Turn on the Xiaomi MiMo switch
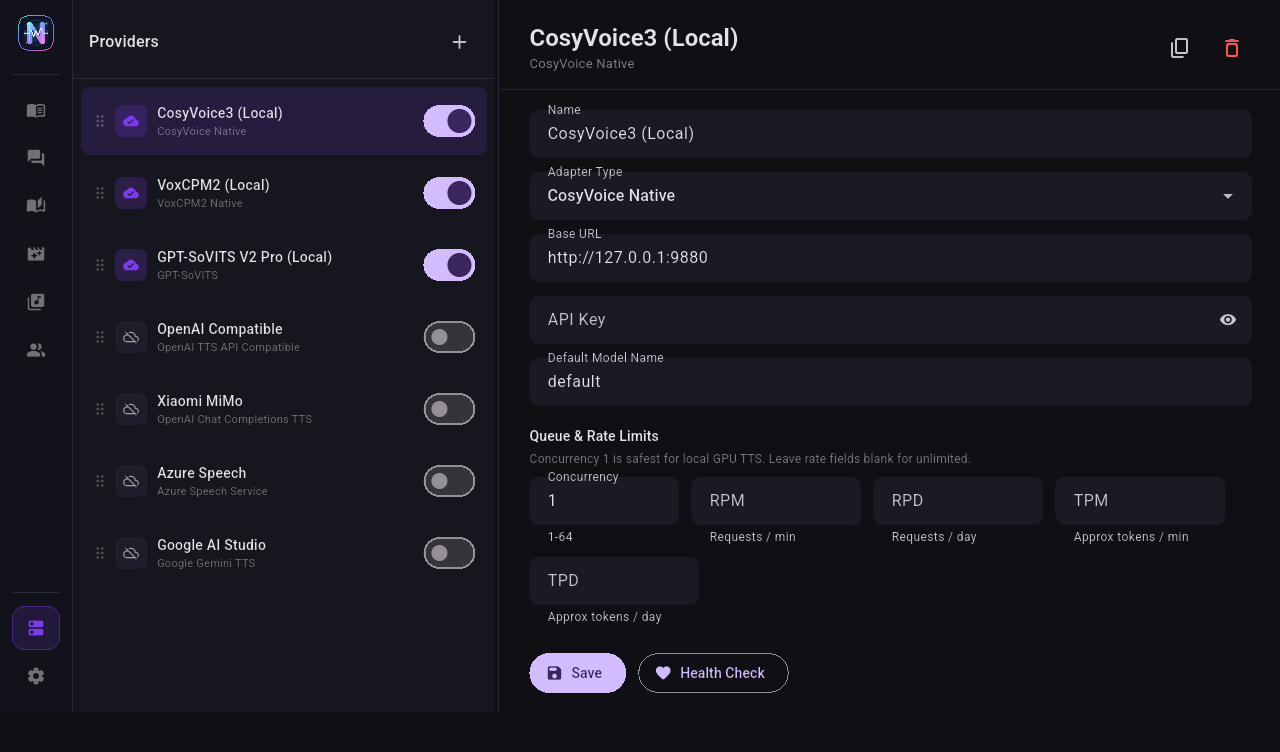Viewport: 1280px width, 752px height. 449,409
